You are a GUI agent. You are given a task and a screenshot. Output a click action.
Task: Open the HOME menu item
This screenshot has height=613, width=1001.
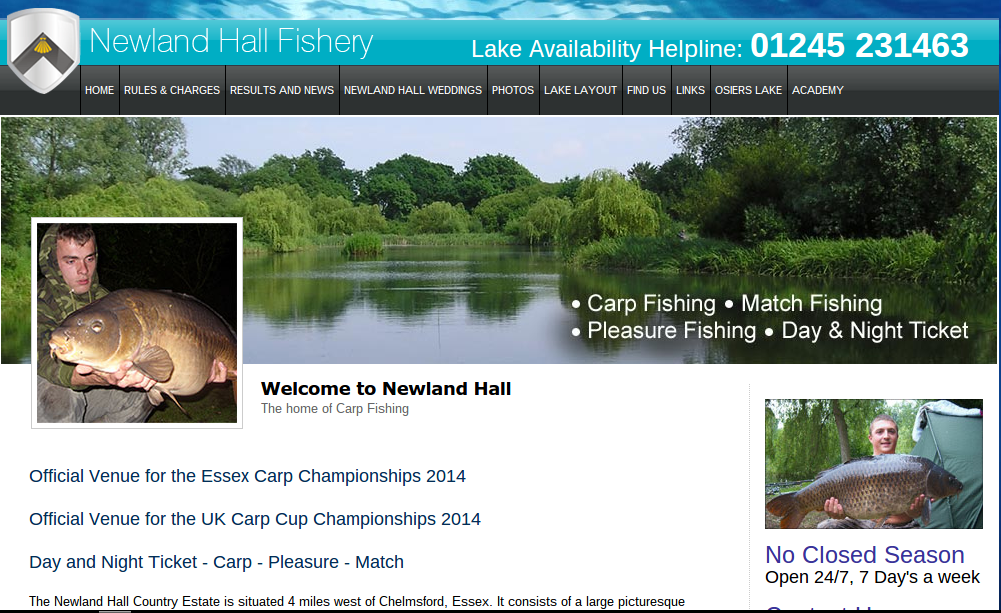coord(100,90)
